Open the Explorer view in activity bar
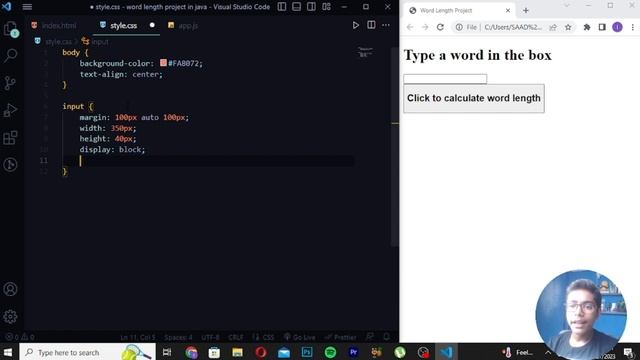Image resolution: width=640 pixels, height=360 pixels. (11, 29)
